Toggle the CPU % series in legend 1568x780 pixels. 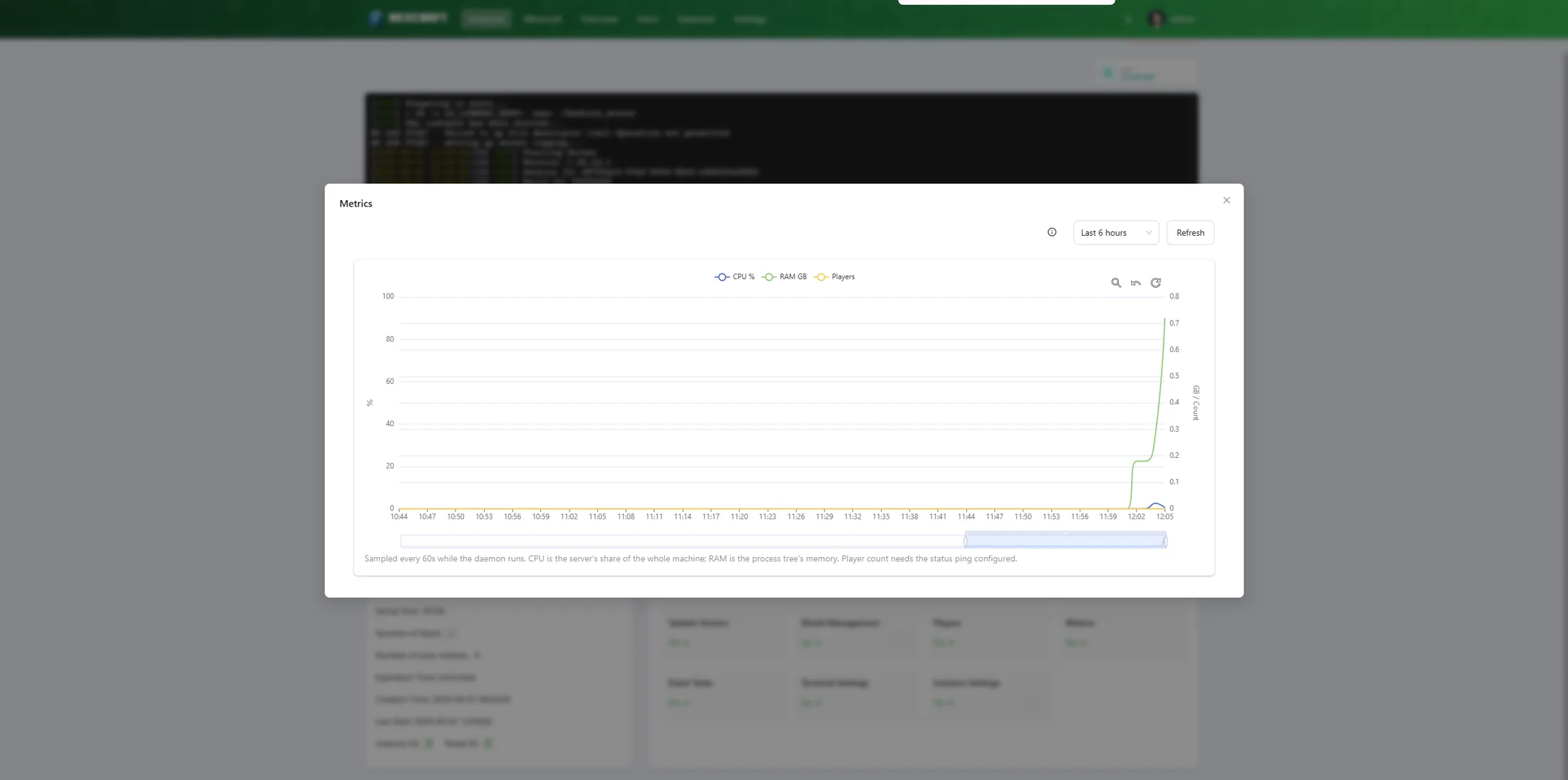pos(735,277)
